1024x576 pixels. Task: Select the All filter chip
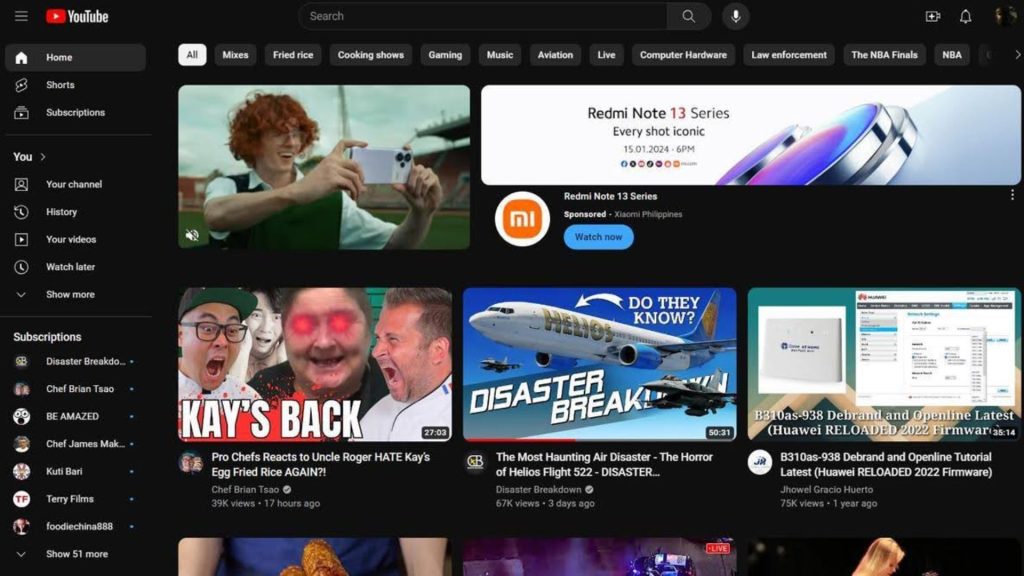[x=192, y=55]
